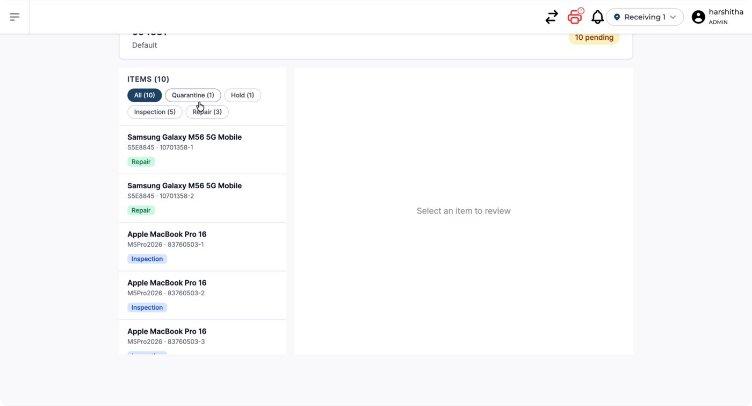Select the All (10) filter chip
752x406 pixels.
pyautogui.click(x=144, y=95)
